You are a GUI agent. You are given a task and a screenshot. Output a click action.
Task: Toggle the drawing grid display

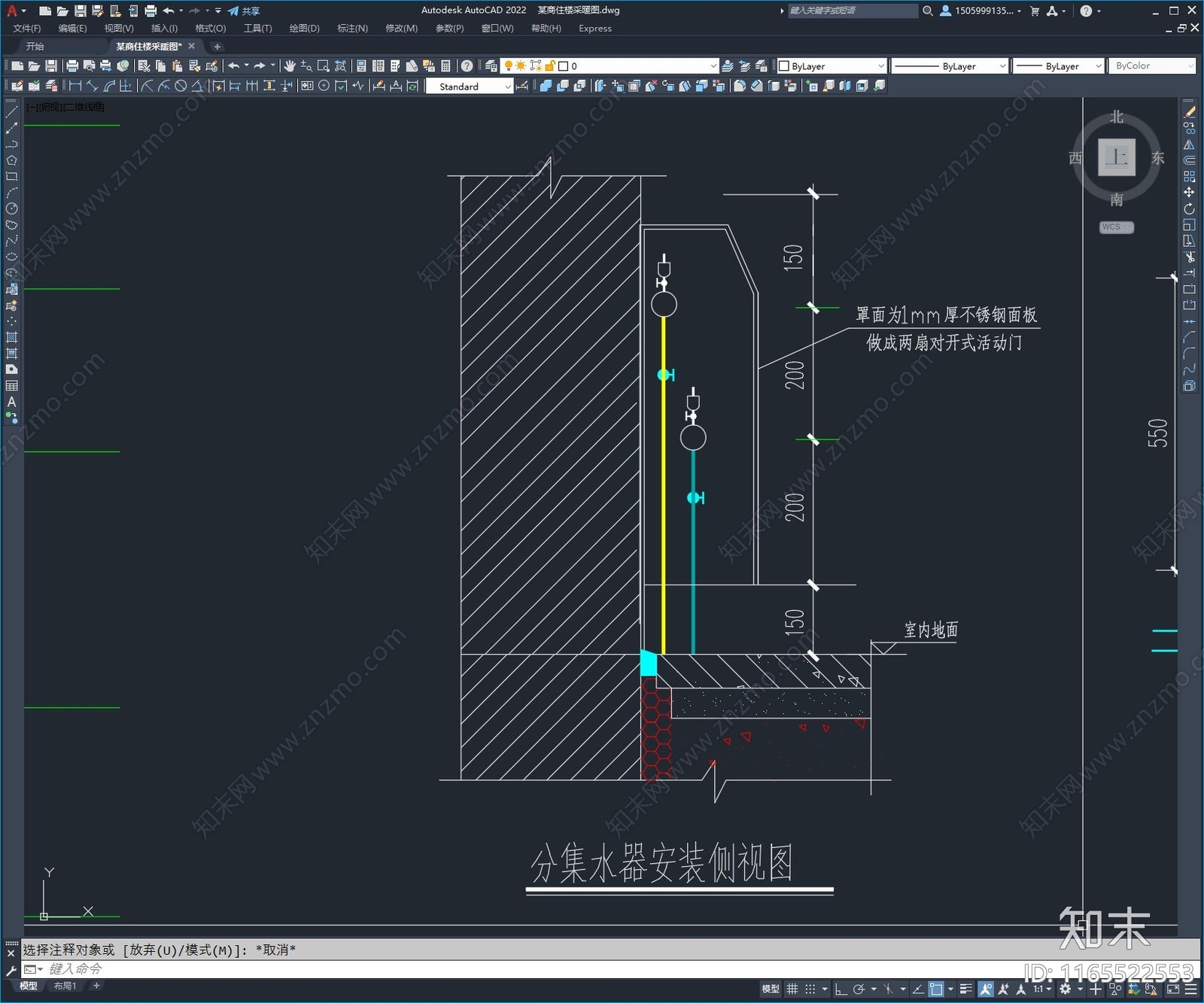[x=792, y=989]
